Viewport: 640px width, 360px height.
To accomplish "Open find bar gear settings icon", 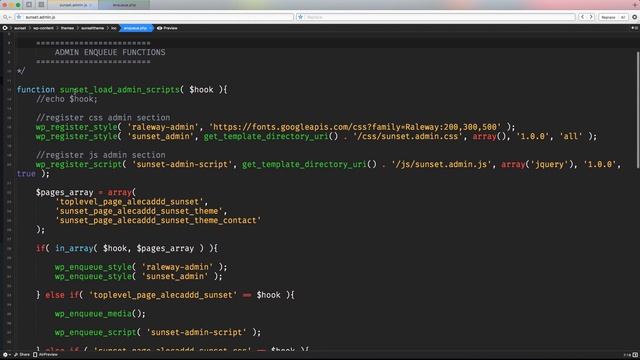I will click(x=635, y=17).
